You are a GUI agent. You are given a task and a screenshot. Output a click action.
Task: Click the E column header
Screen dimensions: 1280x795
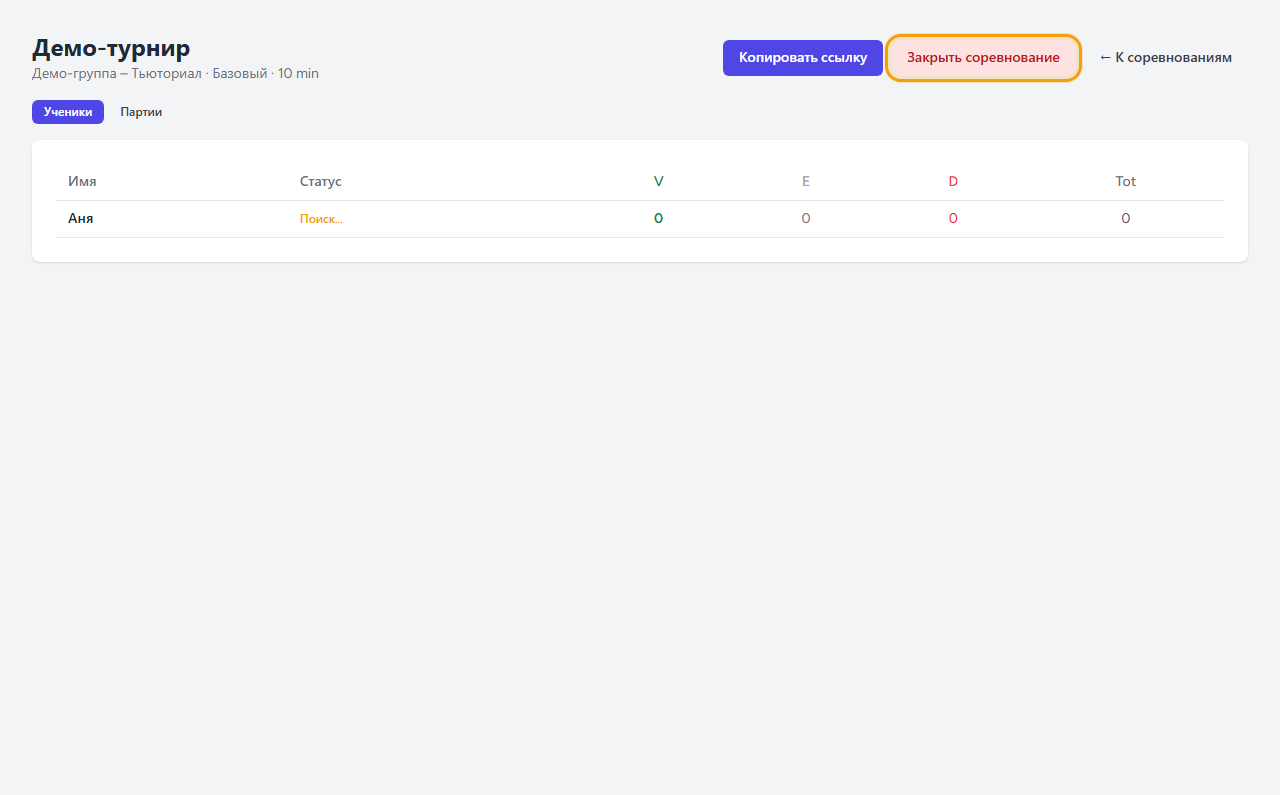point(806,181)
